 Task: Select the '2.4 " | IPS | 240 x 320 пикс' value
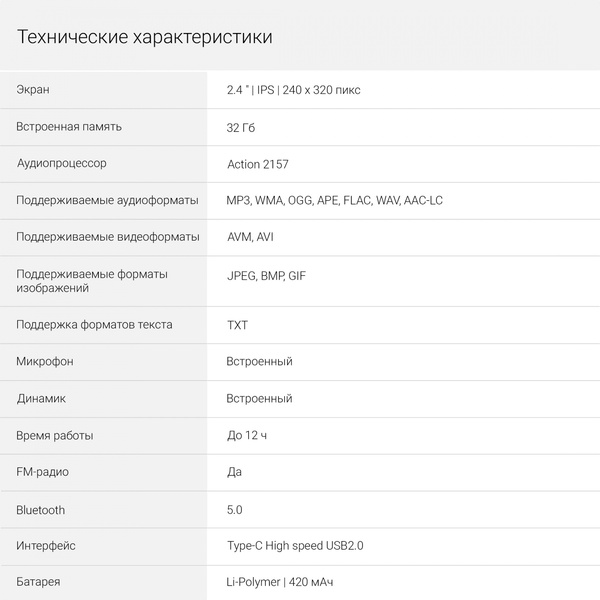coord(294,90)
